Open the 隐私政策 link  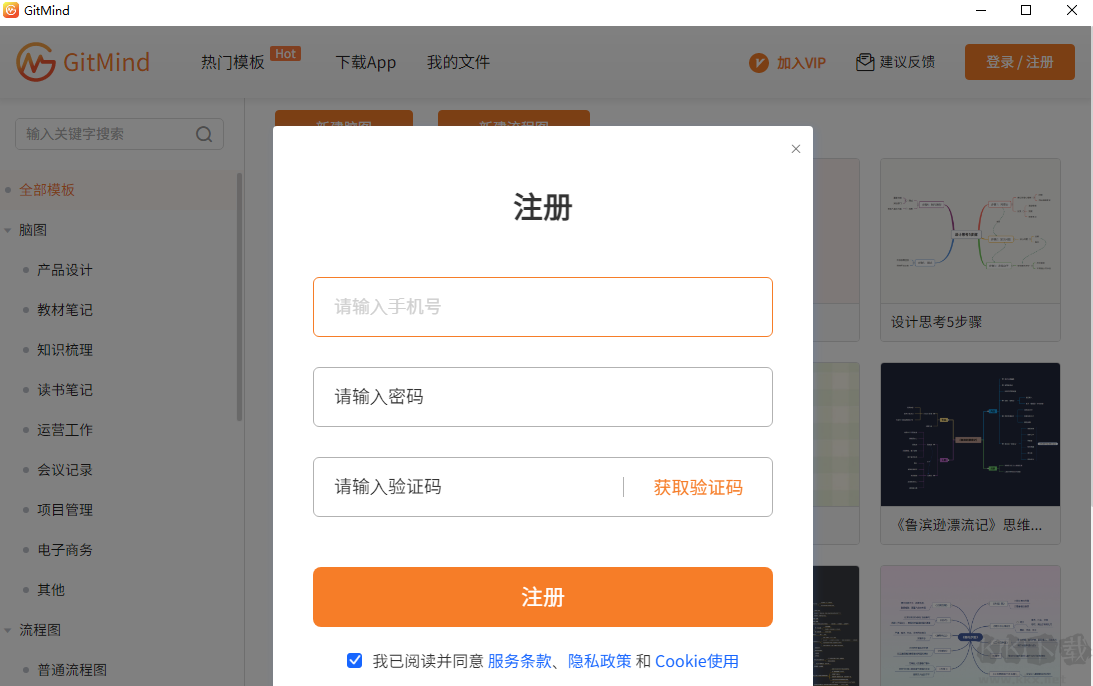599,660
